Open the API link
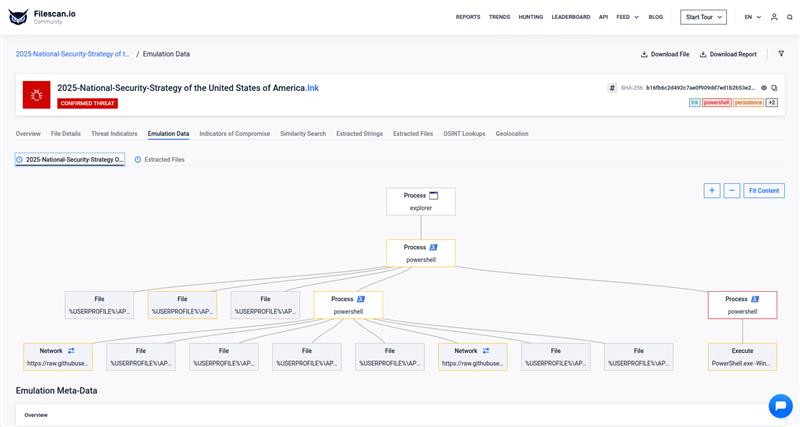Image resolution: width=800 pixels, height=427 pixels. (603, 17)
